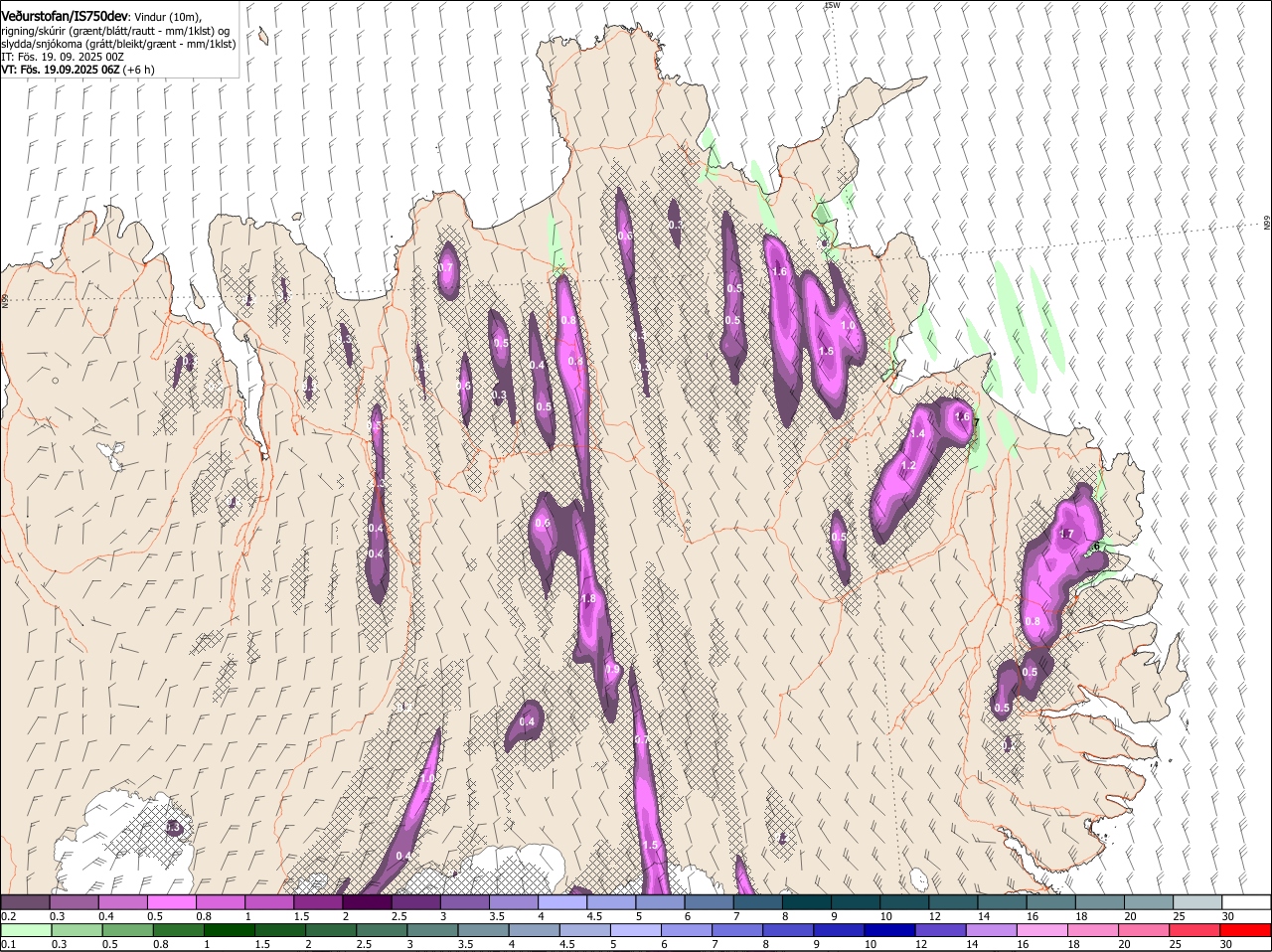Select the bright red swatch above 30 in the lower legend
This screenshot has width=1272, height=952.
pyautogui.click(x=1246, y=930)
